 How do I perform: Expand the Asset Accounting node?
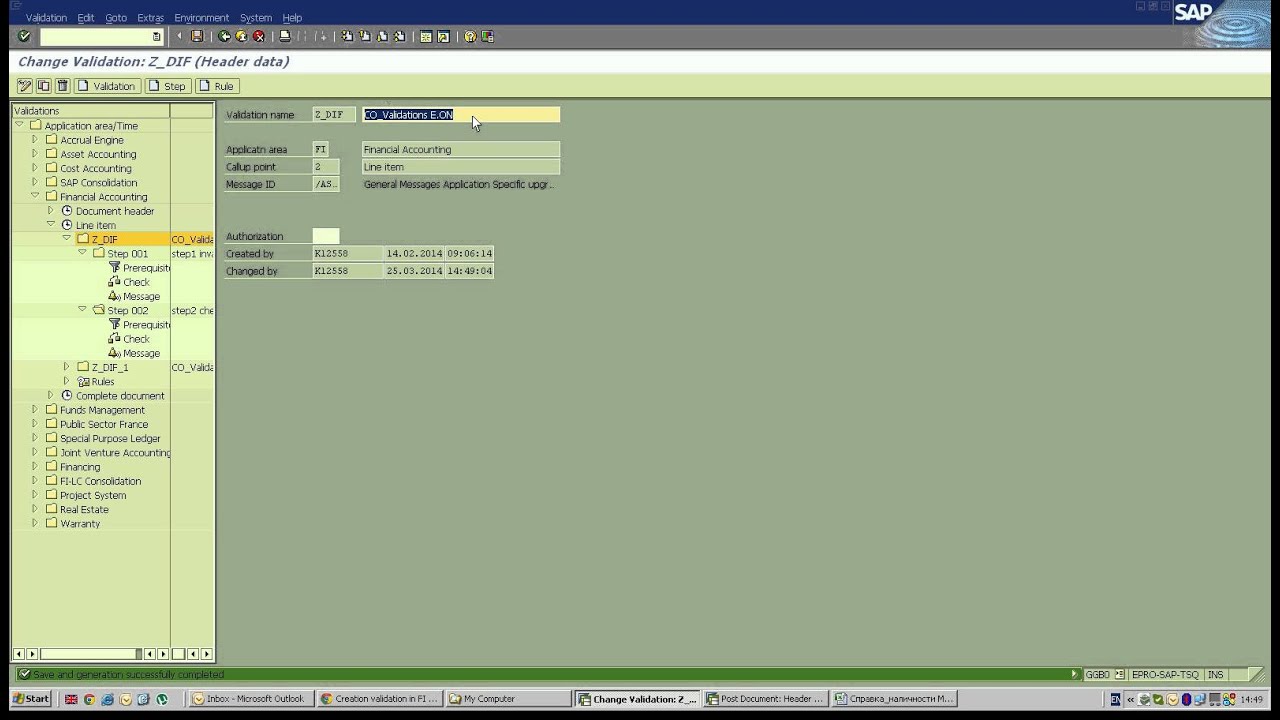pyautogui.click(x=35, y=153)
